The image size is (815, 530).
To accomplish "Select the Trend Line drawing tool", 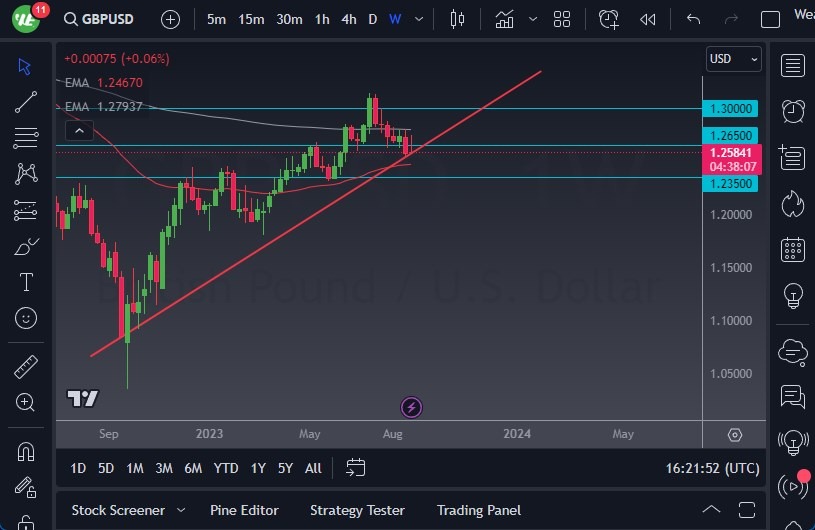I will [x=26, y=101].
